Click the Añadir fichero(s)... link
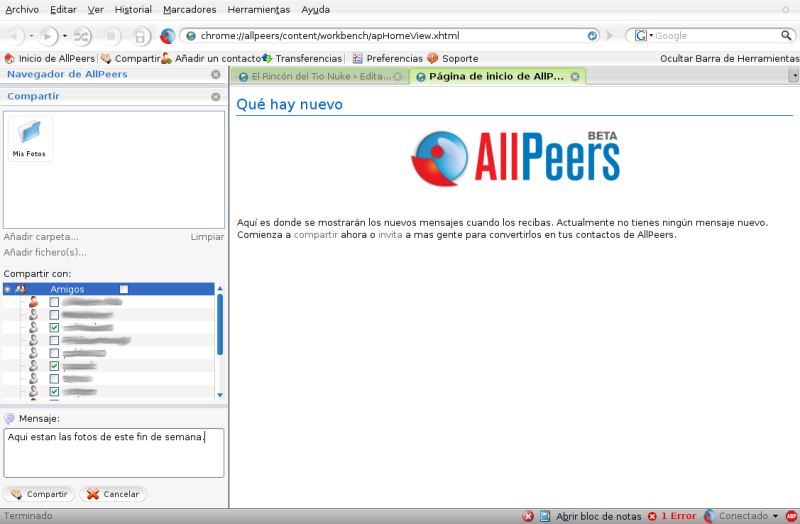This screenshot has height=524, width=800. [45, 252]
